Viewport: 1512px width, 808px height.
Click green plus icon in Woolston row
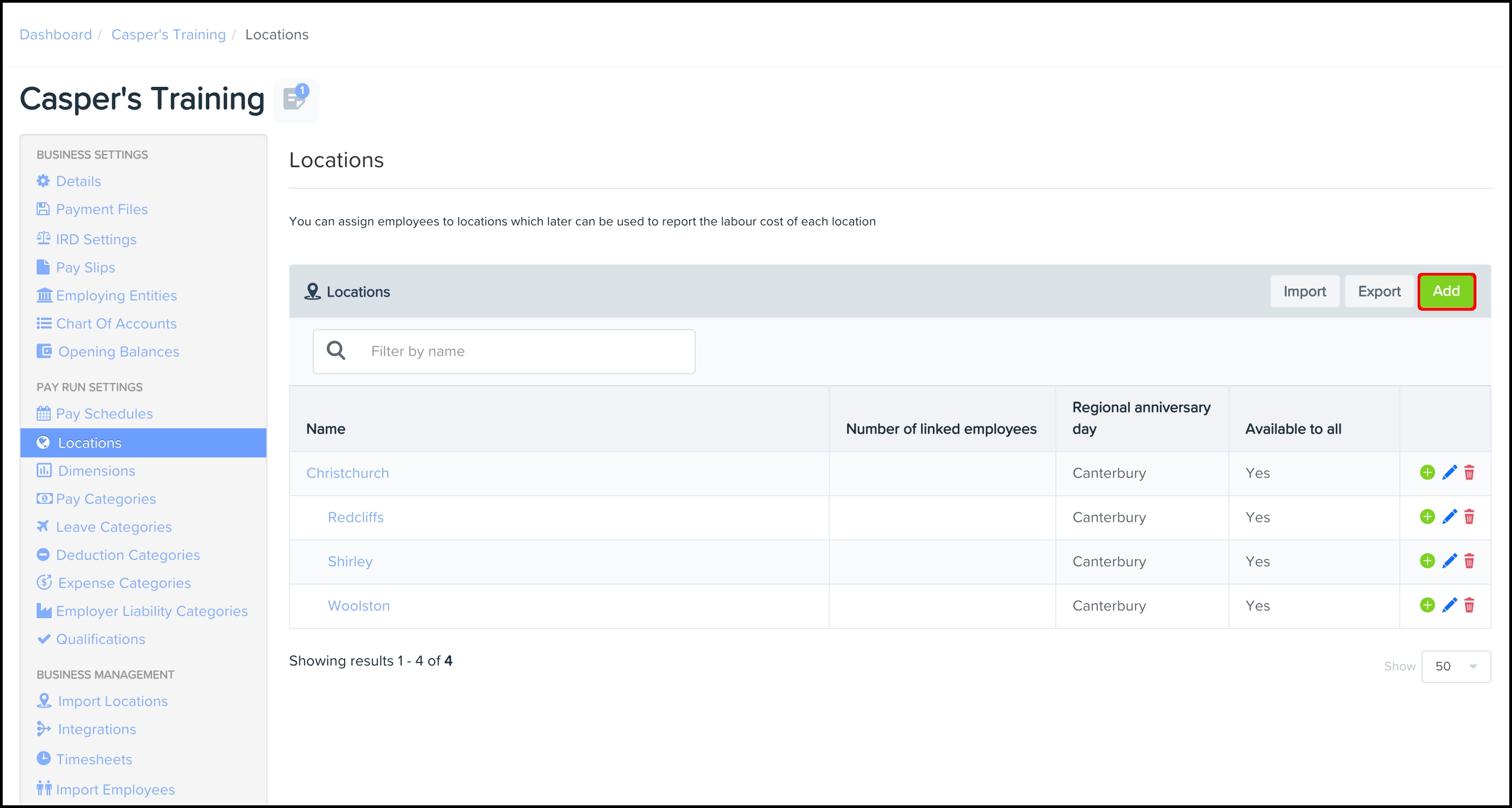tap(1427, 605)
